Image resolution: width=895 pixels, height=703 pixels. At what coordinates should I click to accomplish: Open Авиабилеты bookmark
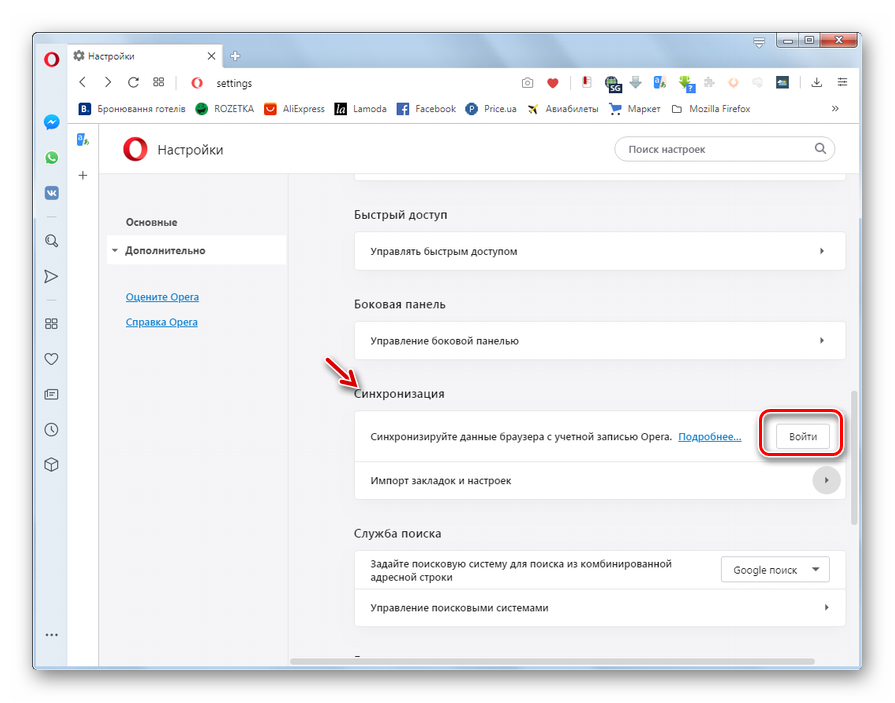click(562, 108)
